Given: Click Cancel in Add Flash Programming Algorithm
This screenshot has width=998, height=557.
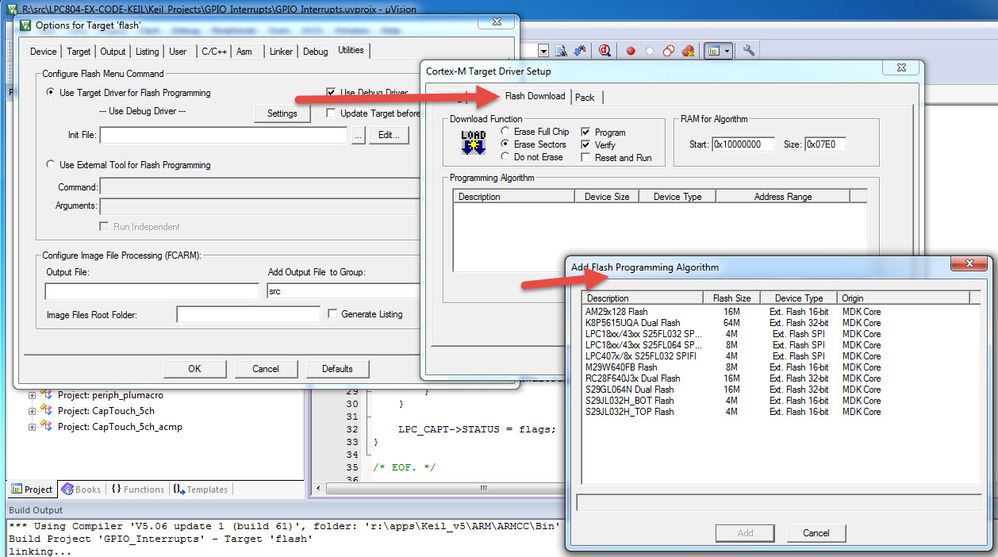Looking at the screenshot, I should (x=816, y=533).
